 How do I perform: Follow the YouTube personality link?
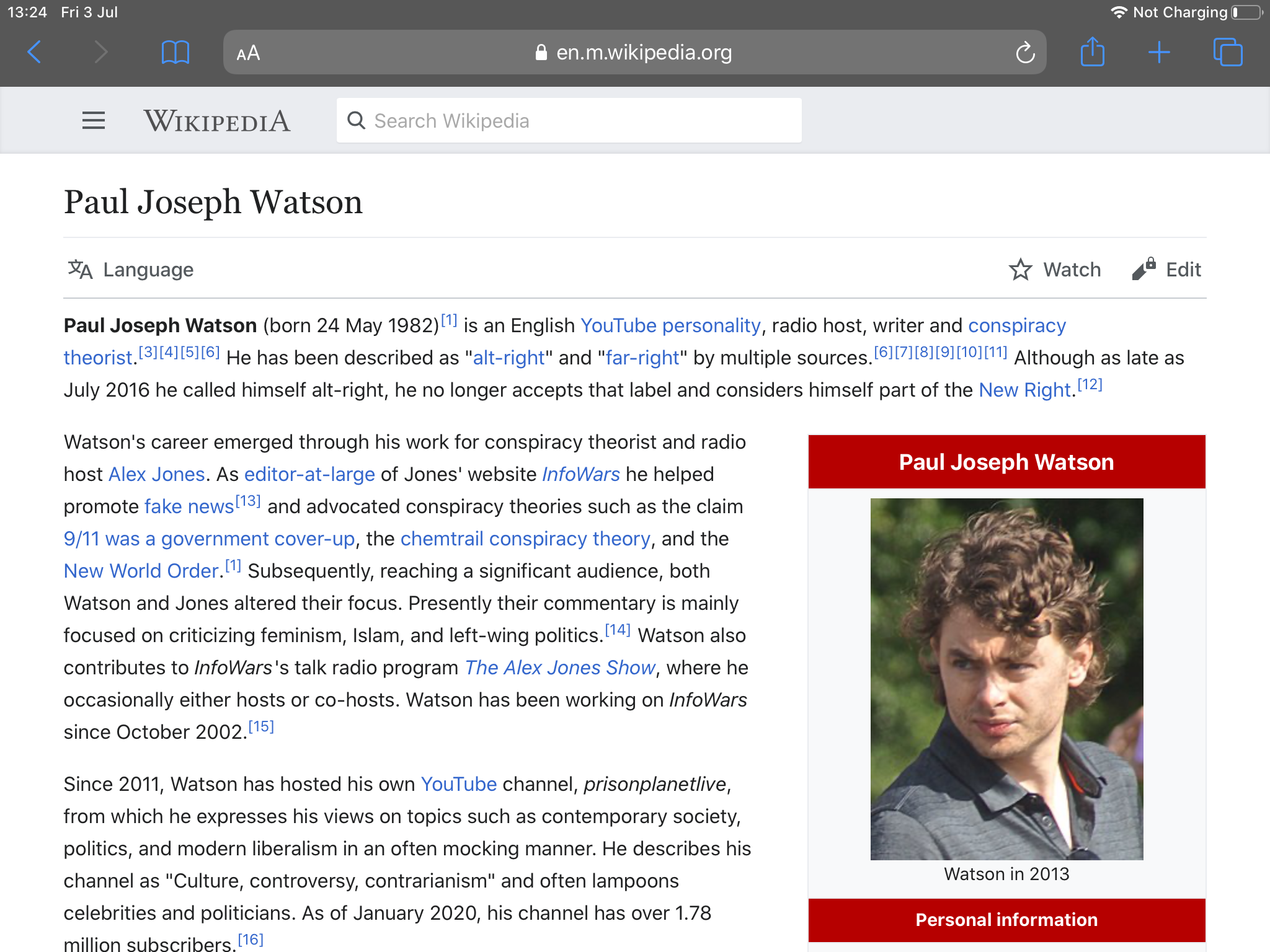pos(670,325)
